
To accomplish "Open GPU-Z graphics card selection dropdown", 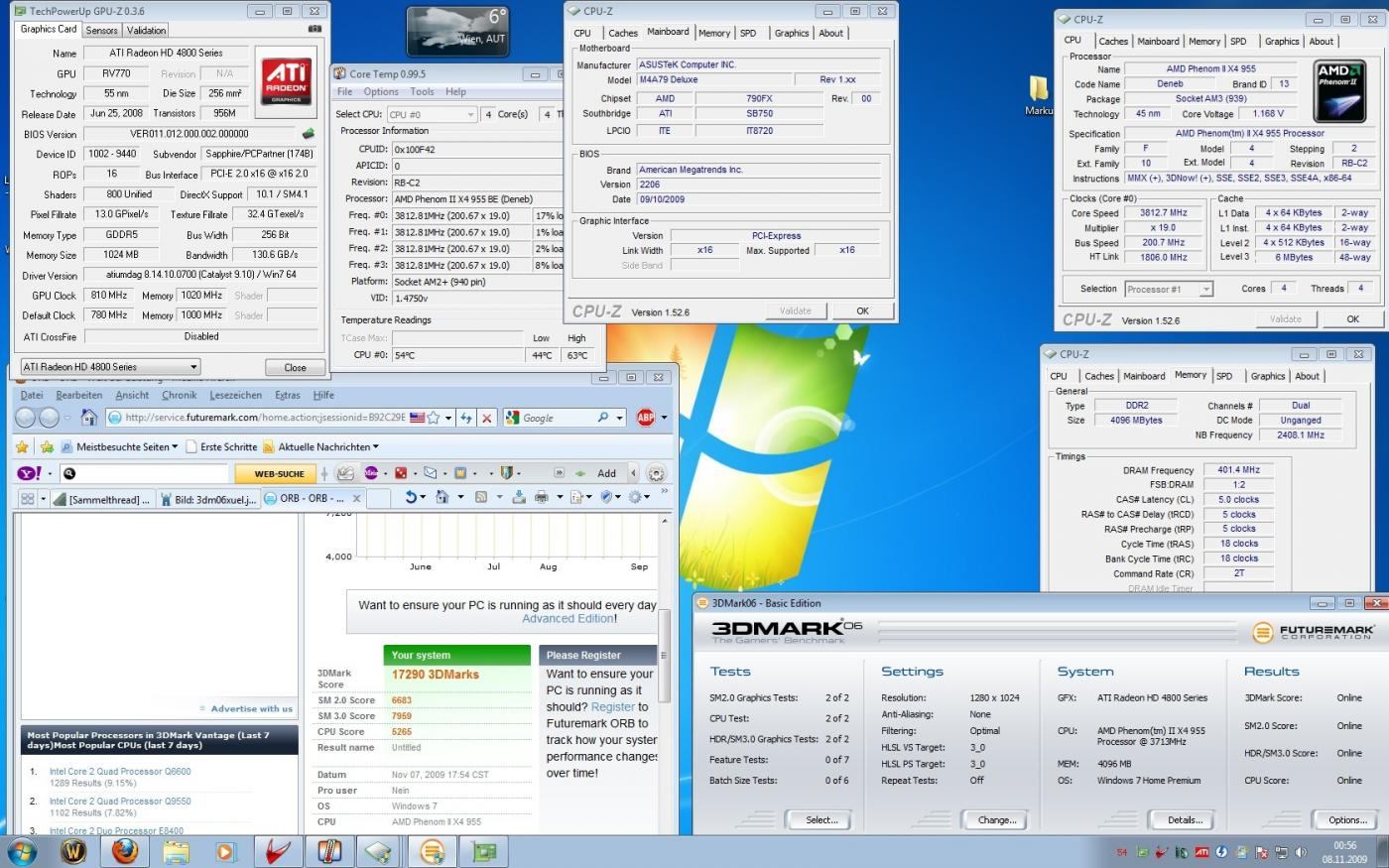I will pyautogui.click(x=110, y=367).
